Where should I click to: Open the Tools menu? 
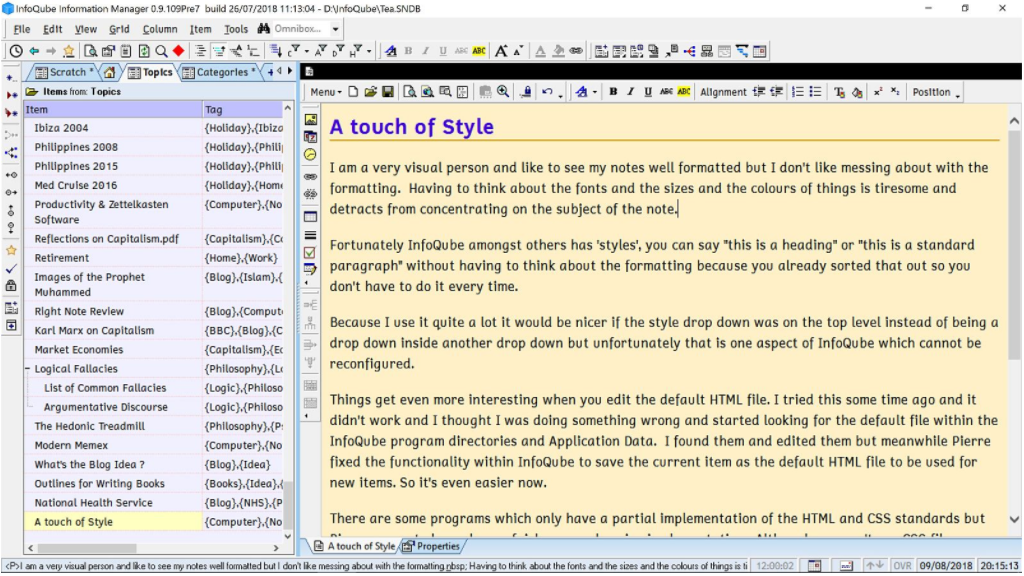click(236, 29)
